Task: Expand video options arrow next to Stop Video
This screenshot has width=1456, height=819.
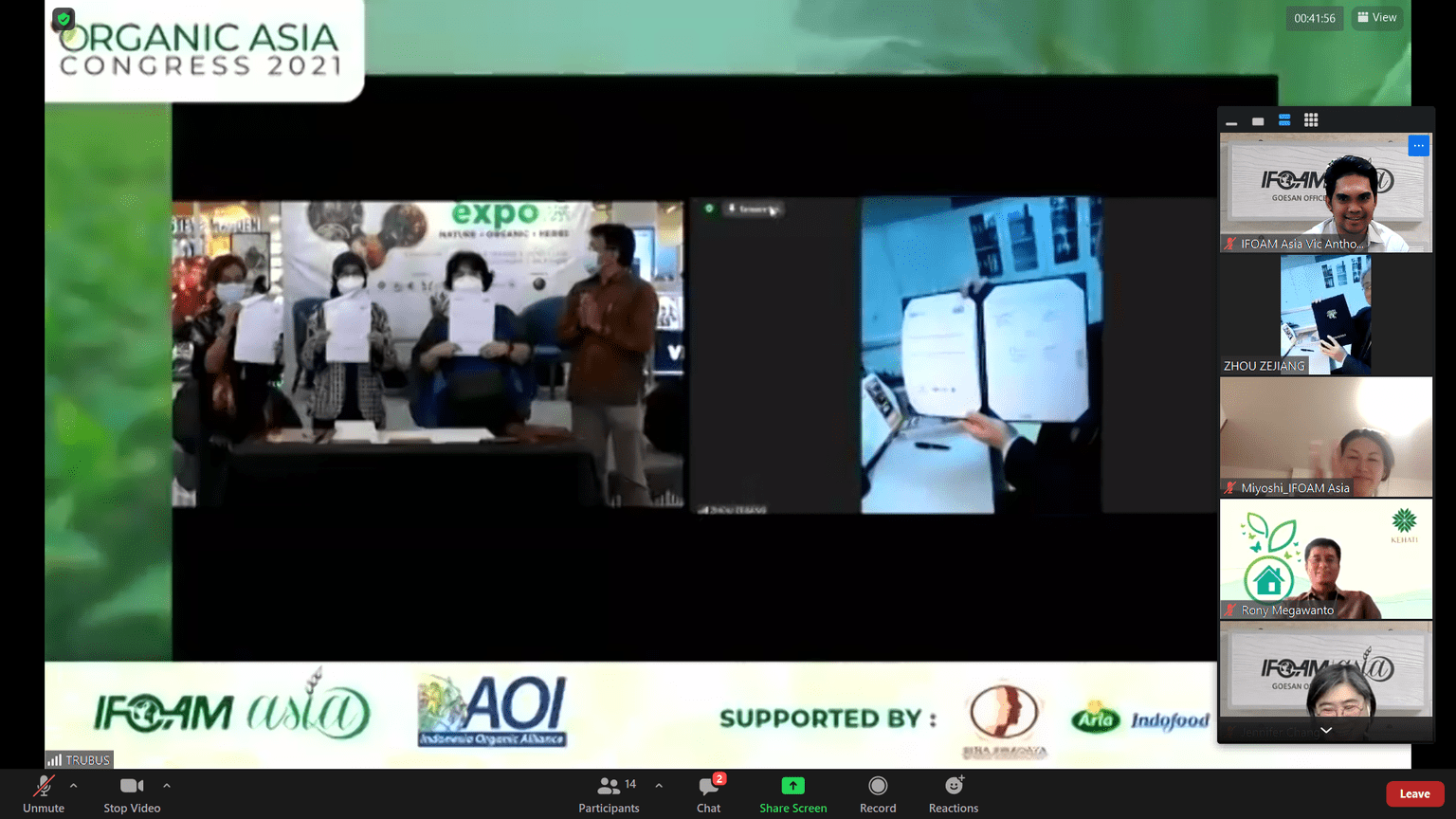Action: pyautogui.click(x=167, y=786)
